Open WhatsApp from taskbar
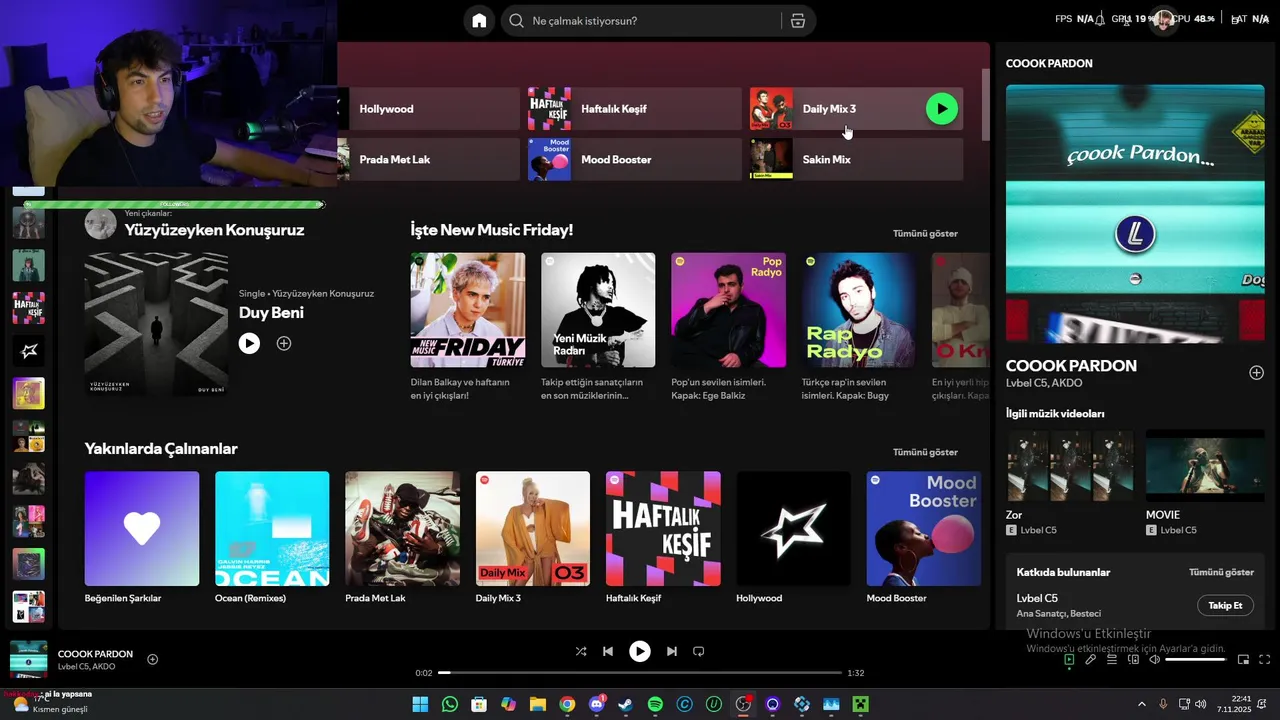This screenshot has height=720, width=1280. point(449,704)
